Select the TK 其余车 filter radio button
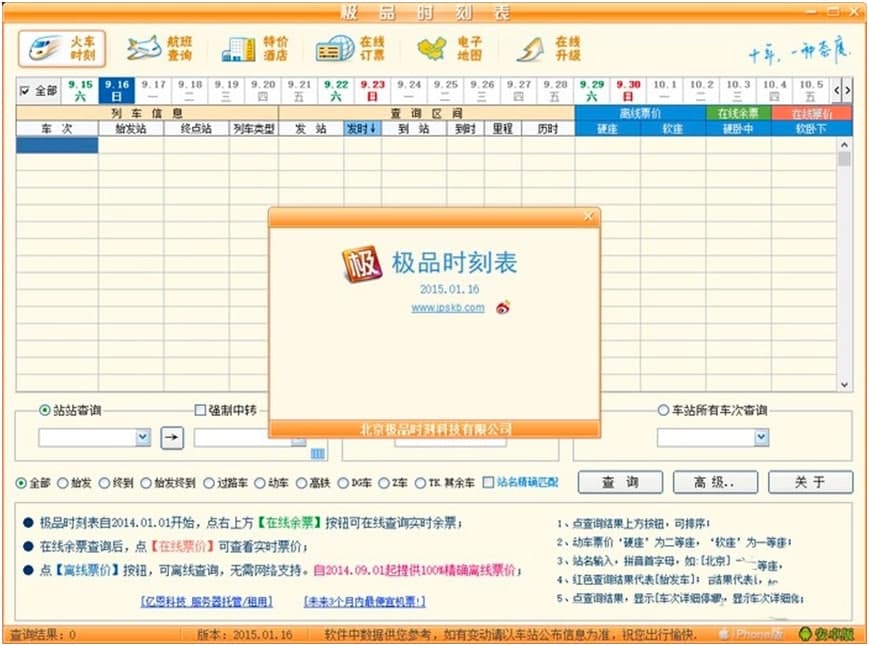The height and width of the screenshot is (646, 869). pos(420,483)
